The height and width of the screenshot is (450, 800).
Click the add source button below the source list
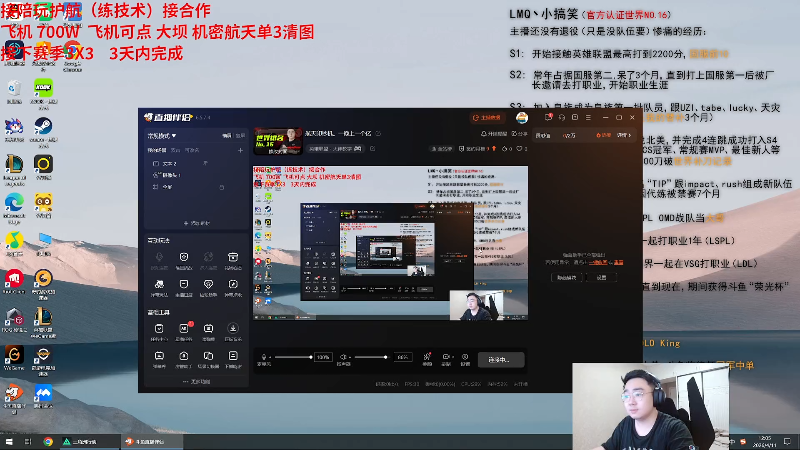196,223
